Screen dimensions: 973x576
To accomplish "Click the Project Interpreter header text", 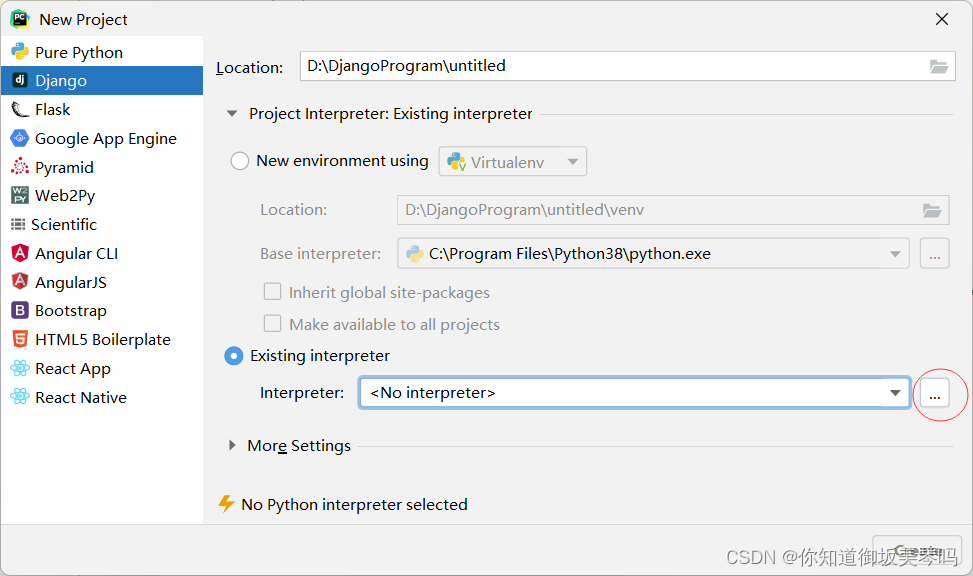I will coord(391,114).
